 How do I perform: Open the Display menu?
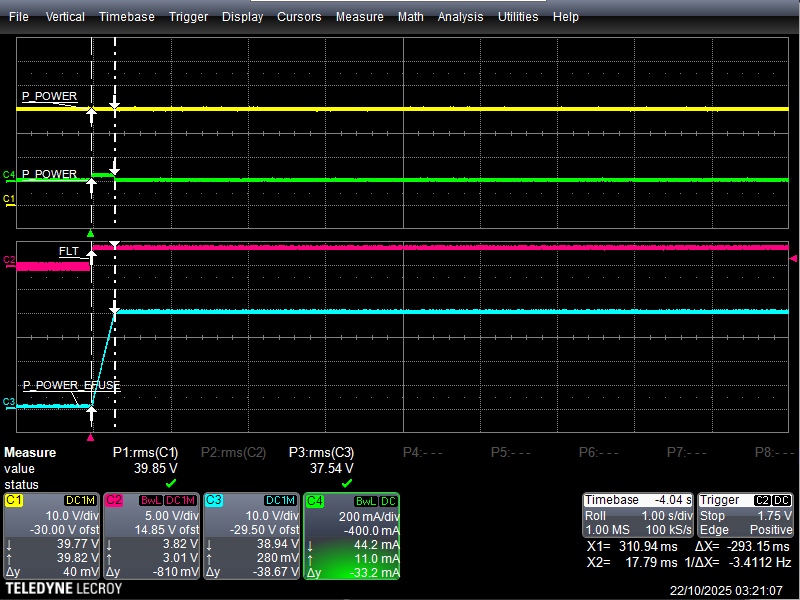coord(242,17)
